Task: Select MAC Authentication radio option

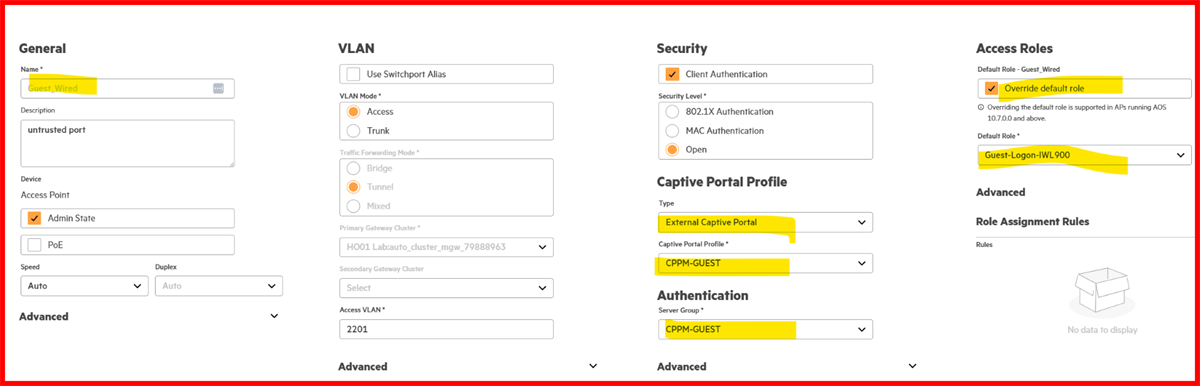Action: point(672,131)
